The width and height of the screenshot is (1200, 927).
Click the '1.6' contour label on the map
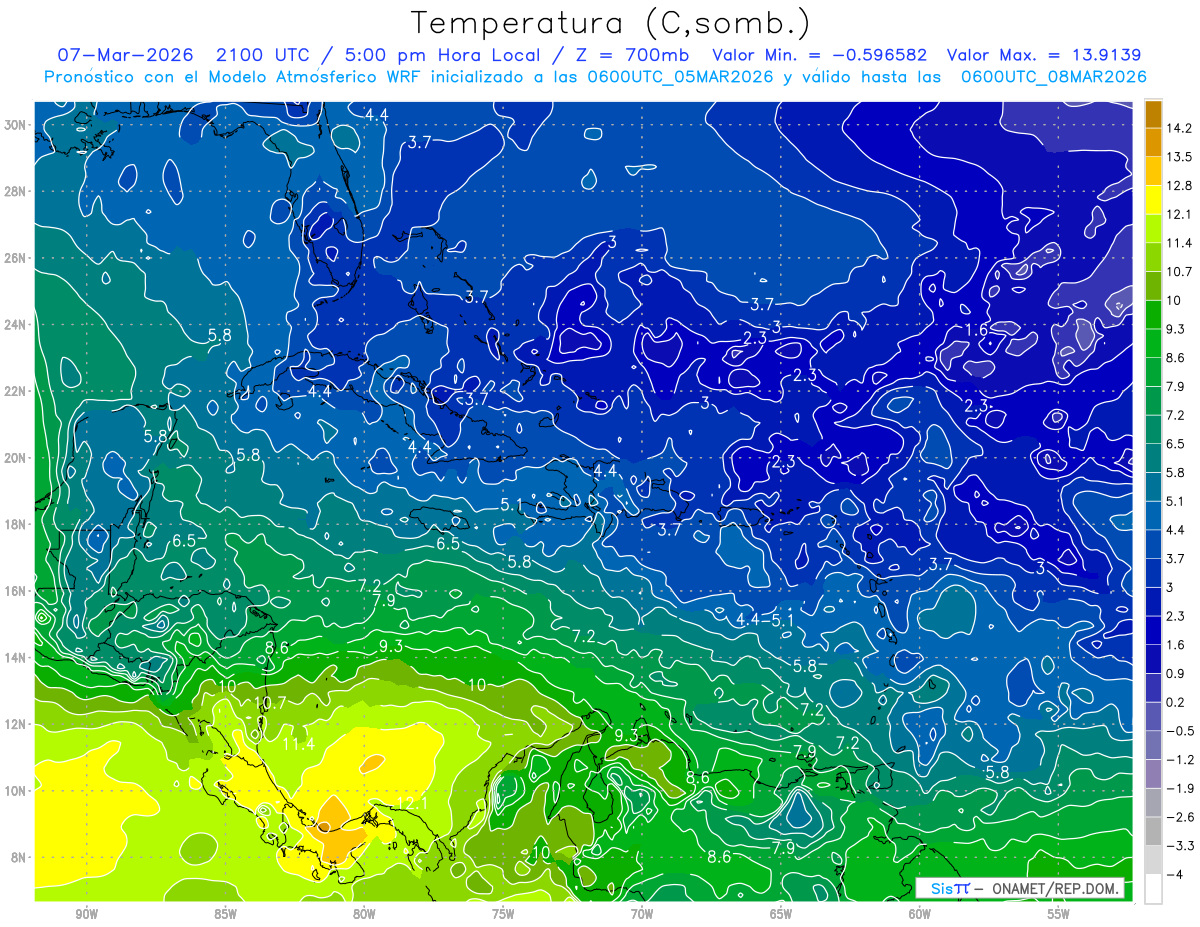click(x=976, y=330)
